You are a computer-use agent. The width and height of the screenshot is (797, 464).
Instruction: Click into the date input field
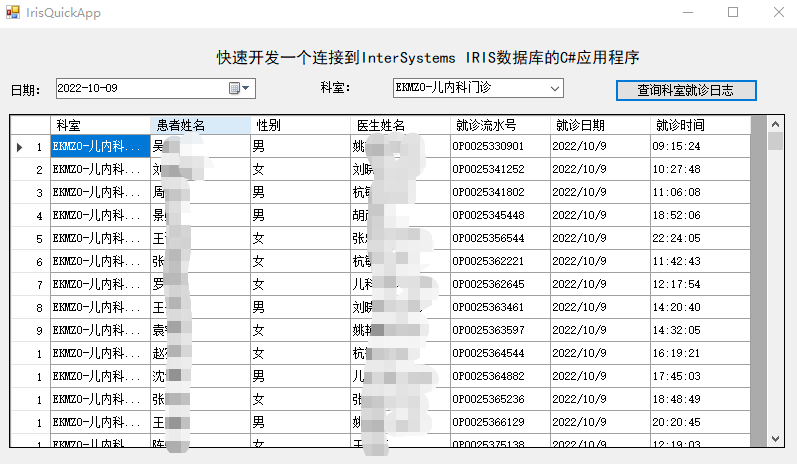point(140,89)
